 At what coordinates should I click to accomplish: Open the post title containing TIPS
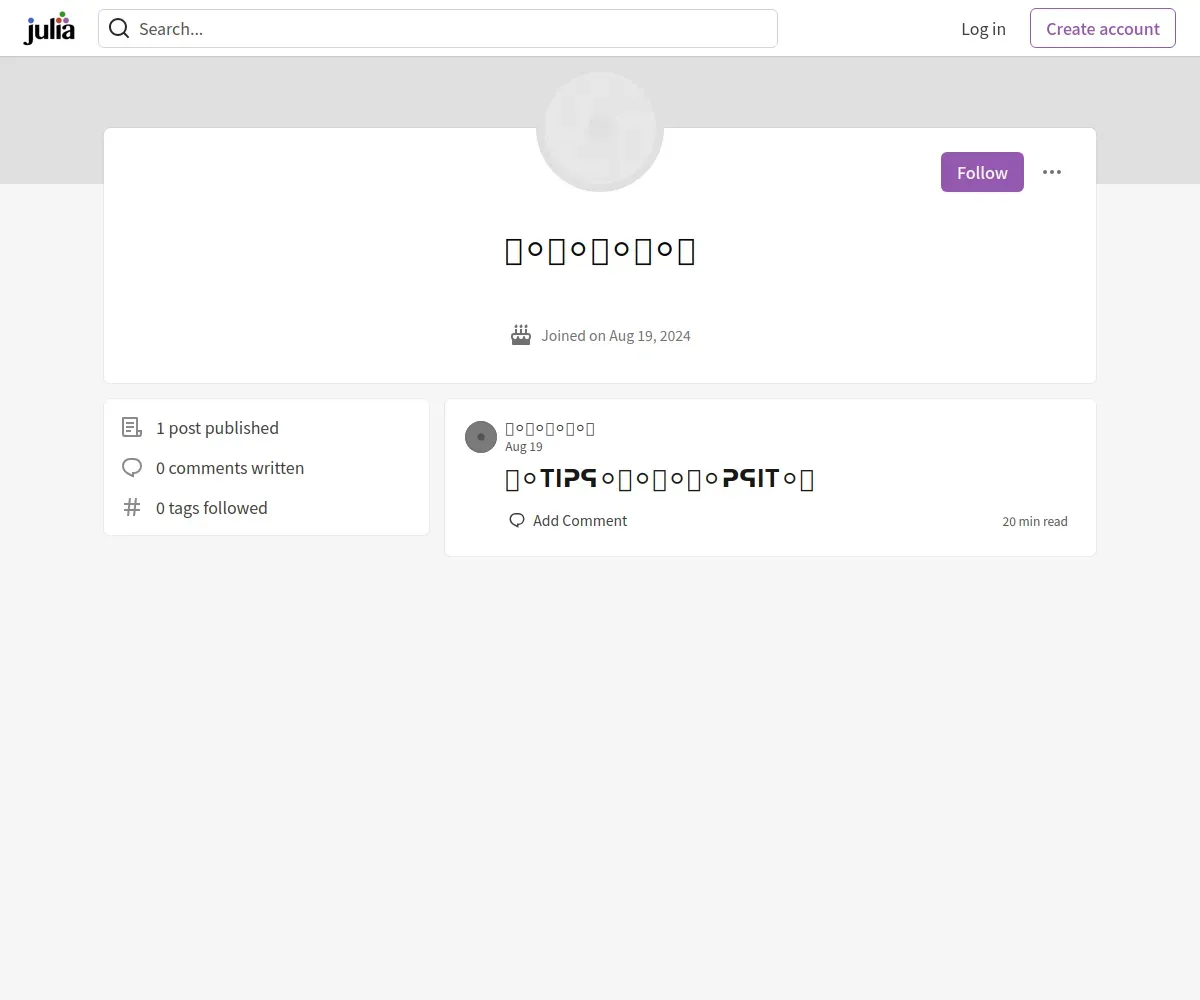660,479
